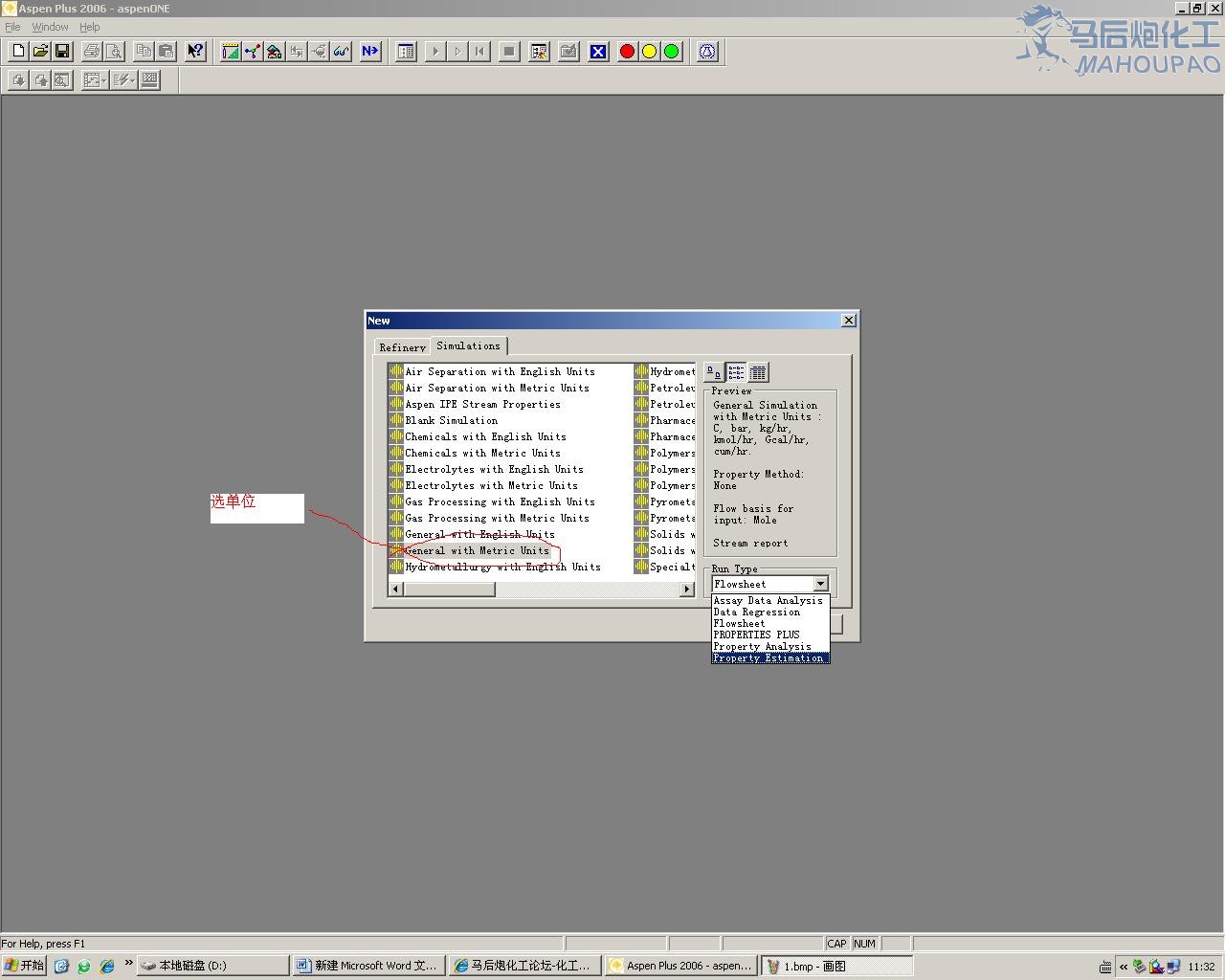1225x980 pixels.
Task: Select Air Separation with English Units
Action: pos(492,371)
